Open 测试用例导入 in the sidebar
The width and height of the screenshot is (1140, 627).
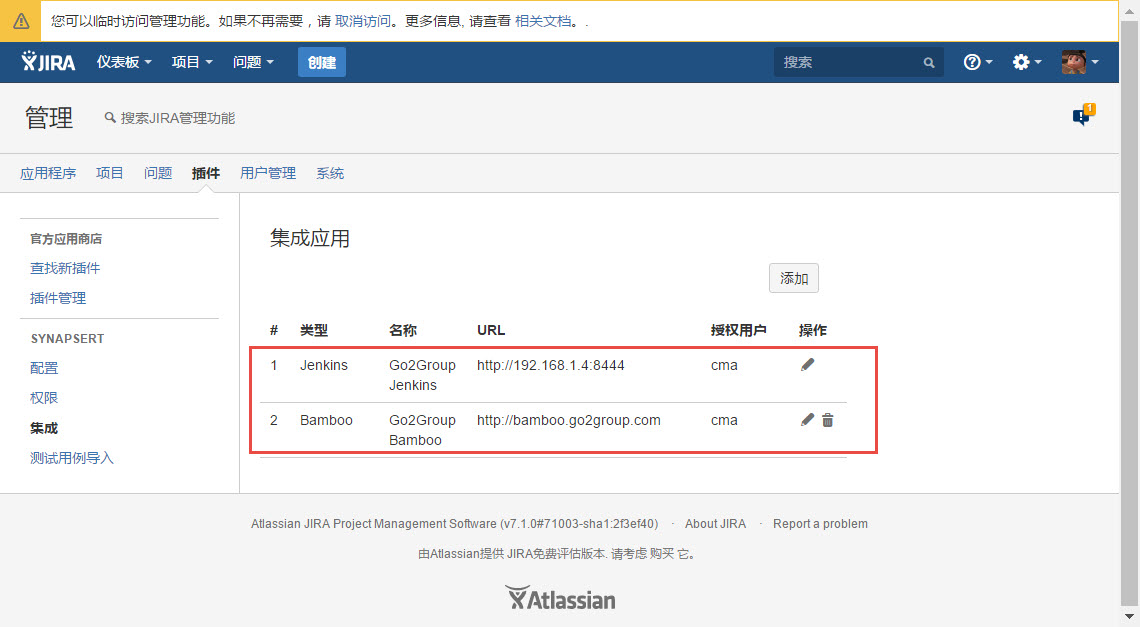click(x=71, y=458)
